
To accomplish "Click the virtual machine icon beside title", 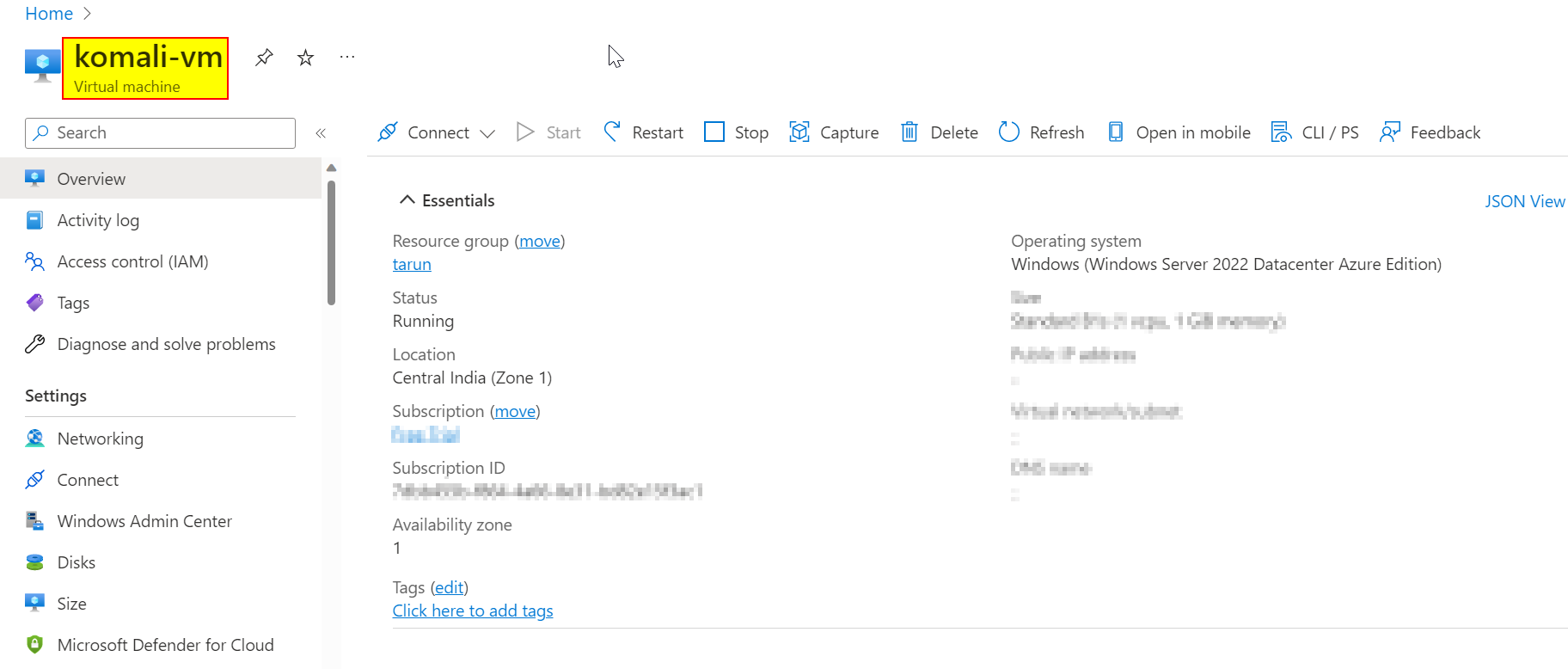I will [x=42, y=66].
